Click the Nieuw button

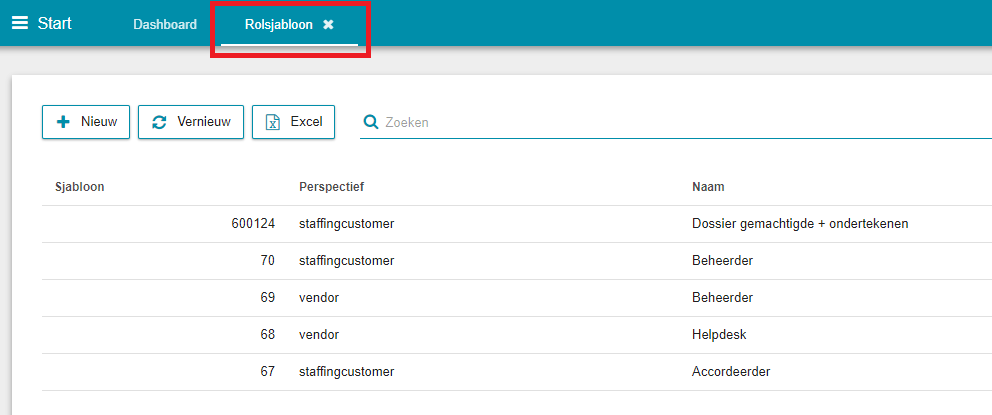coord(86,122)
